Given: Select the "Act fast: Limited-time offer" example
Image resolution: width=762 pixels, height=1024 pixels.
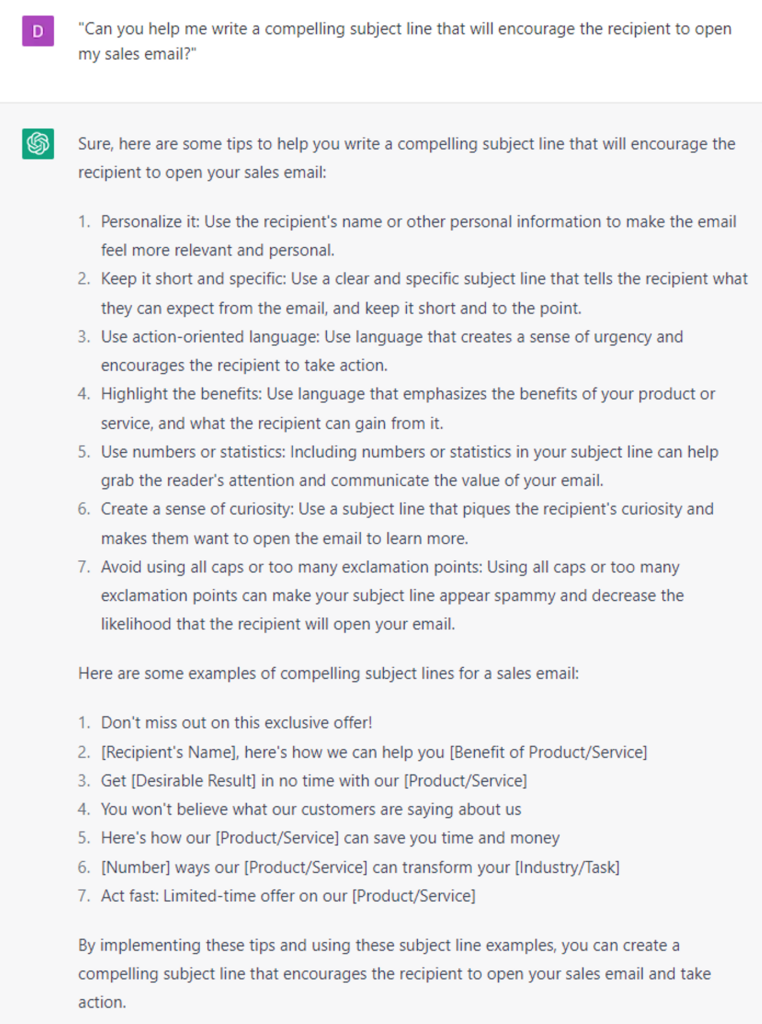Looking at the screenshot, I should tap(288, 896).
